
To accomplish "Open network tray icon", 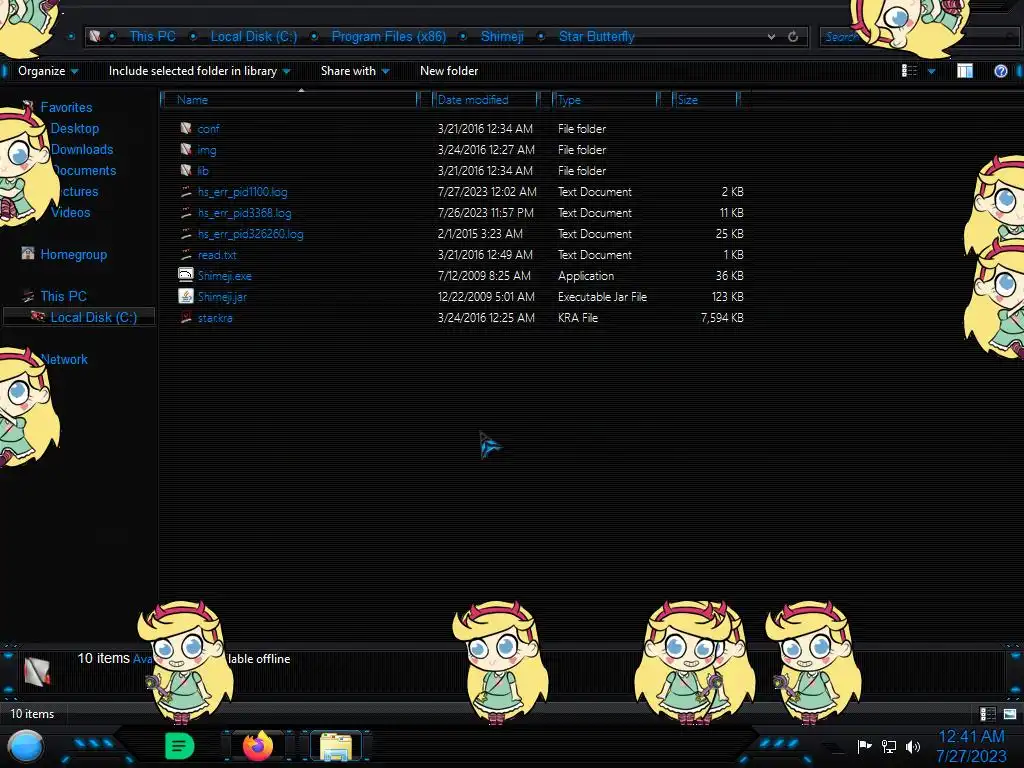I will click(889, 746).
